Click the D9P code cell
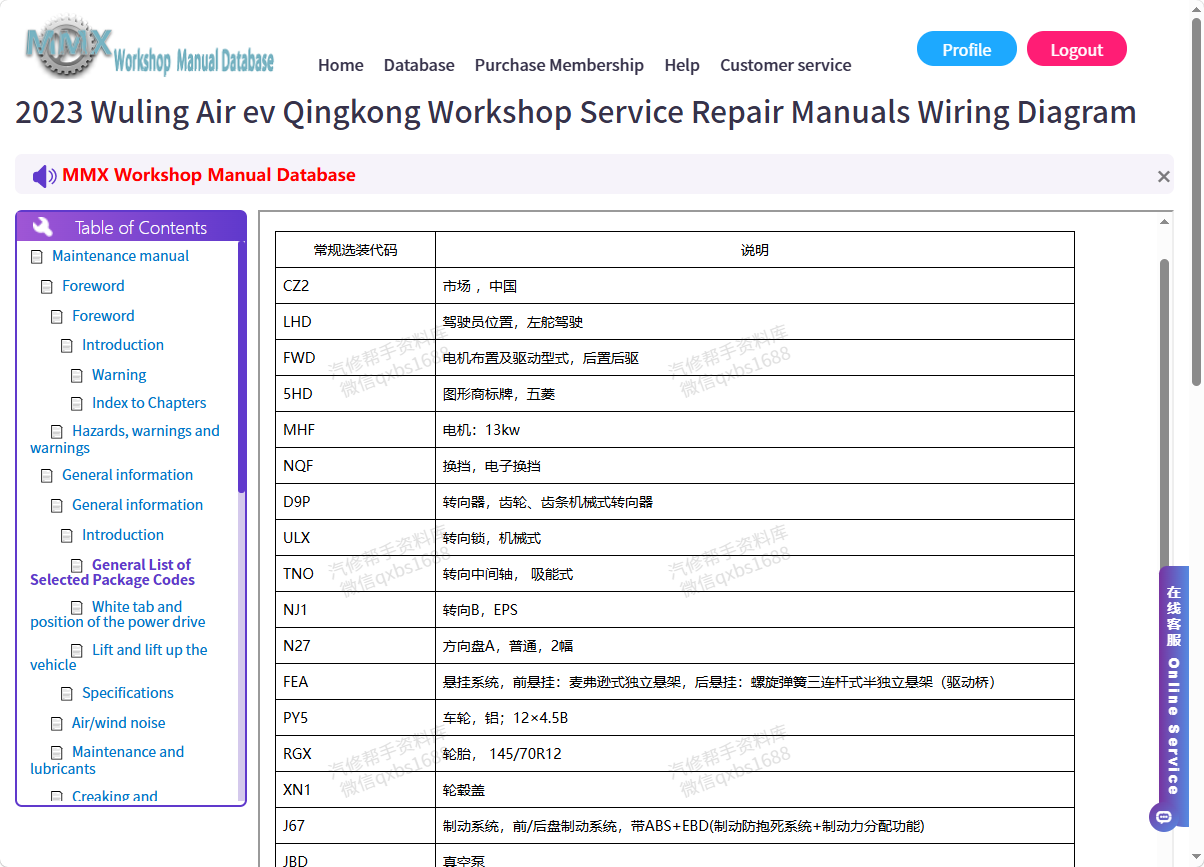 click(355, 502)
